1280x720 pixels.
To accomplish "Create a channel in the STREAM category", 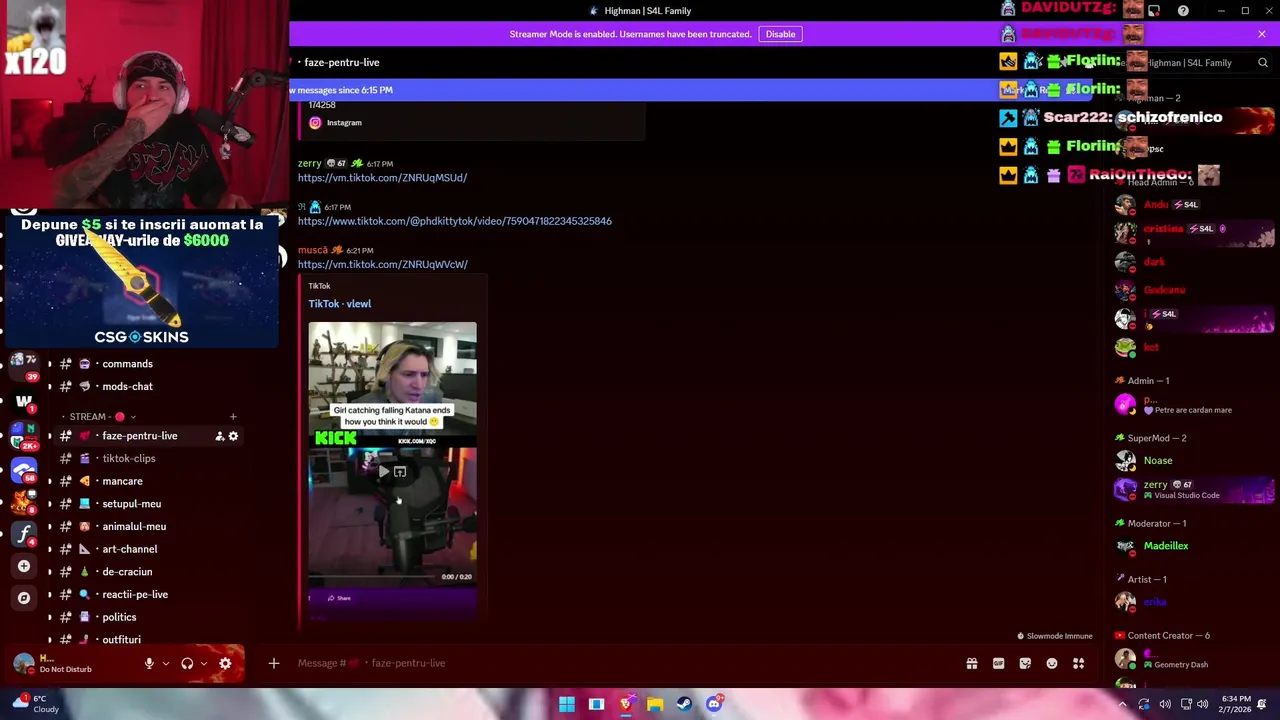I will [x=233, y=417].
